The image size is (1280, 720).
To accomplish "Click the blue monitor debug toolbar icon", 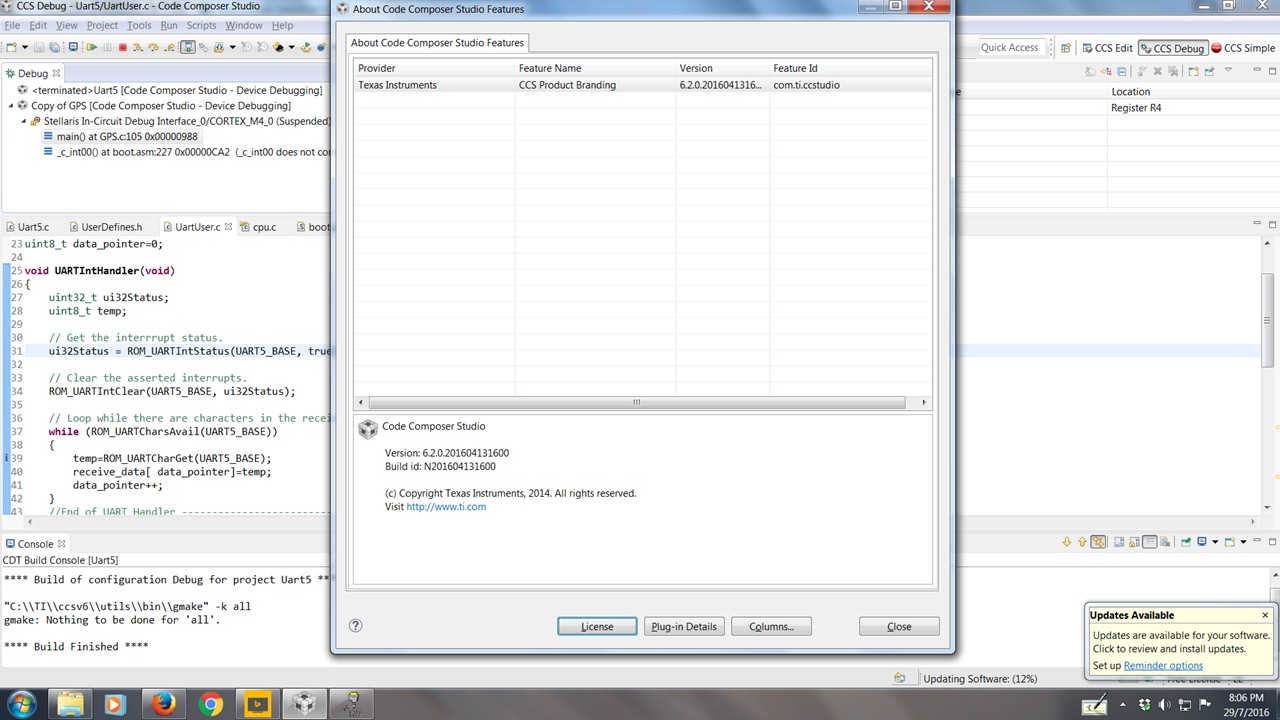I will coord(74,47).
